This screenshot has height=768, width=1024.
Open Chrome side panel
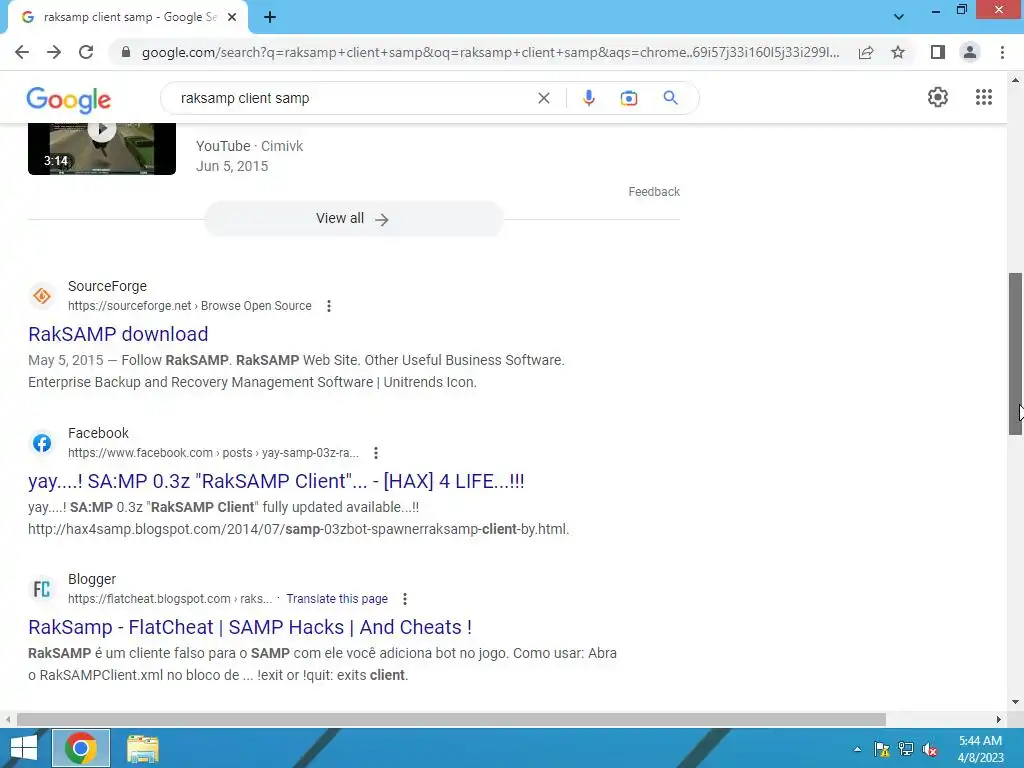pos(938,52)
